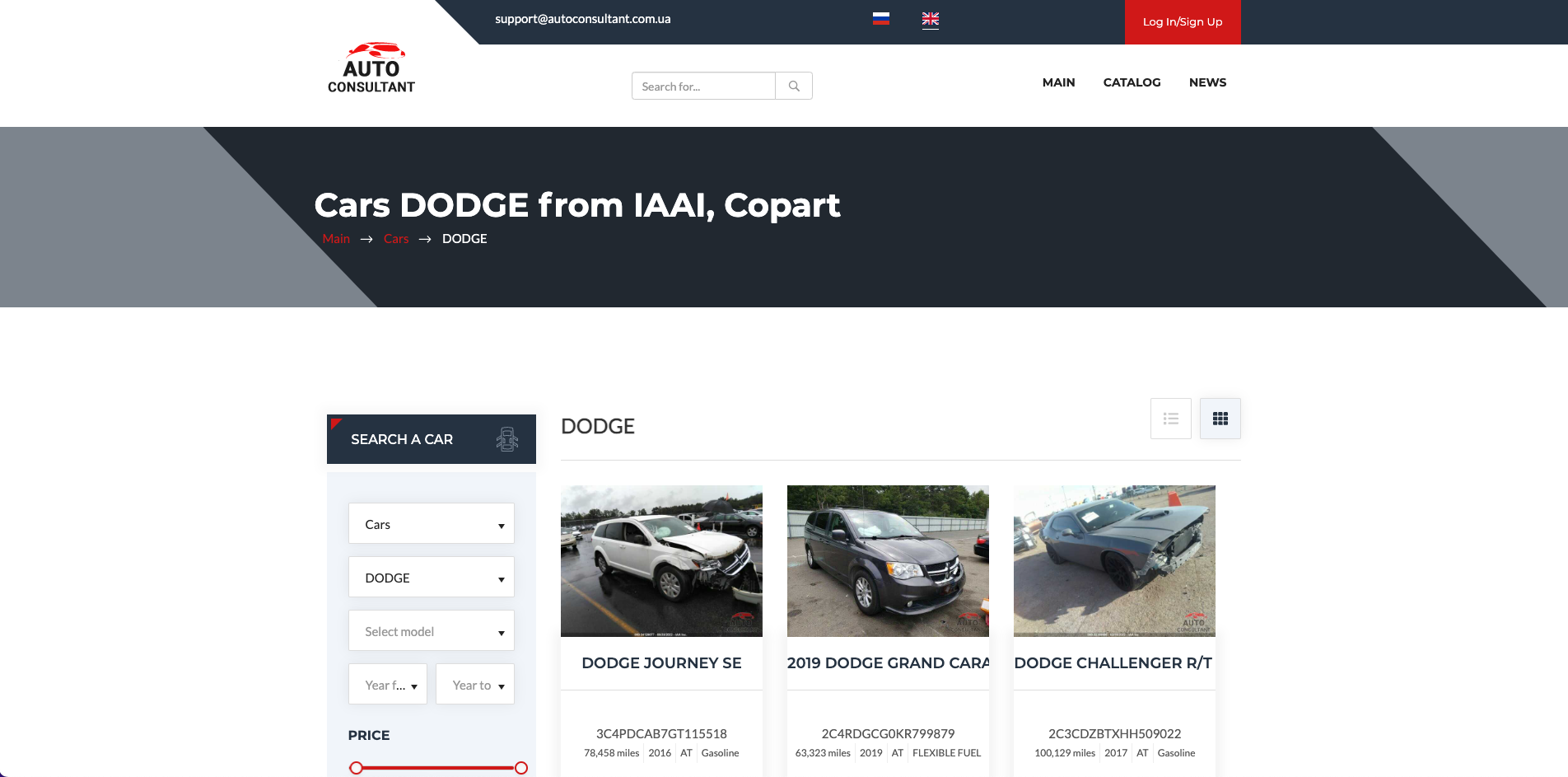The height and width of the screenshot is (777, 1568).
Task: Switch to list view of DODGE cars
Action: pyautogui.click(x=1170, y=418)
